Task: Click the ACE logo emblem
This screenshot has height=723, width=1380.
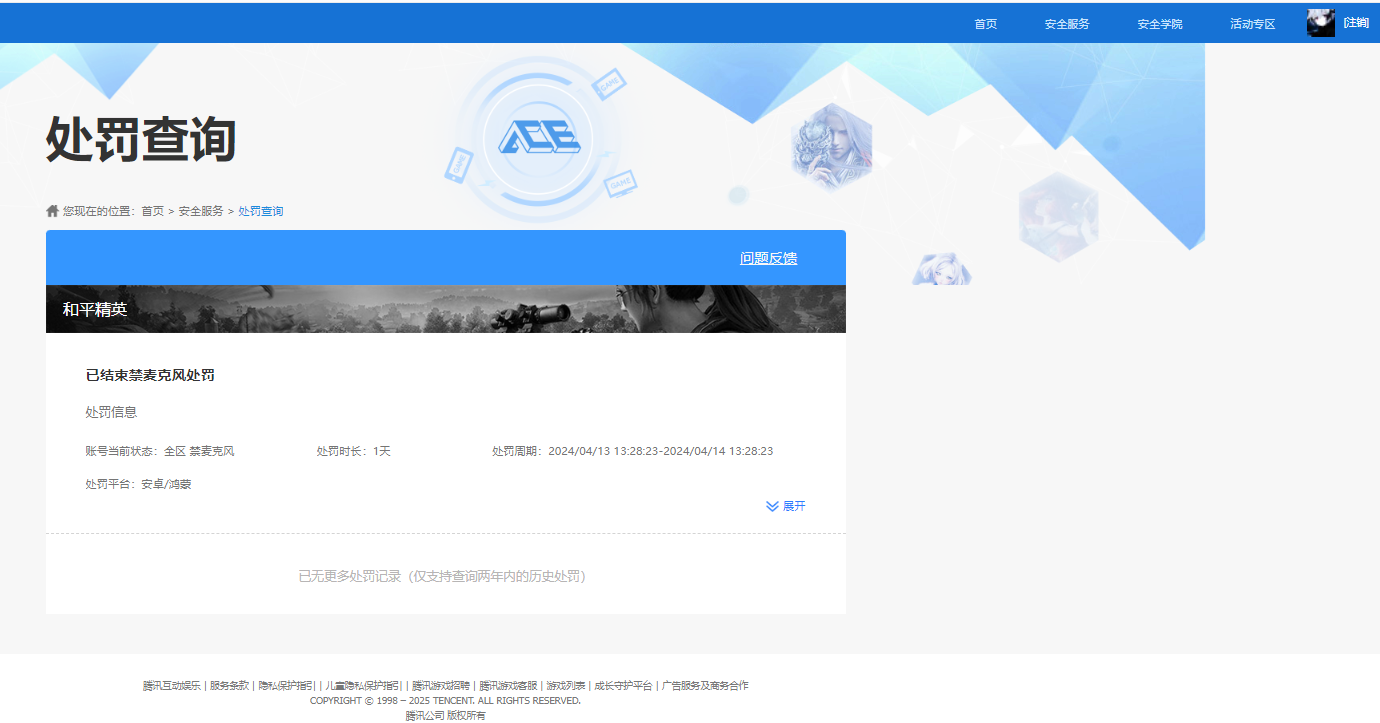Action: 539,138
